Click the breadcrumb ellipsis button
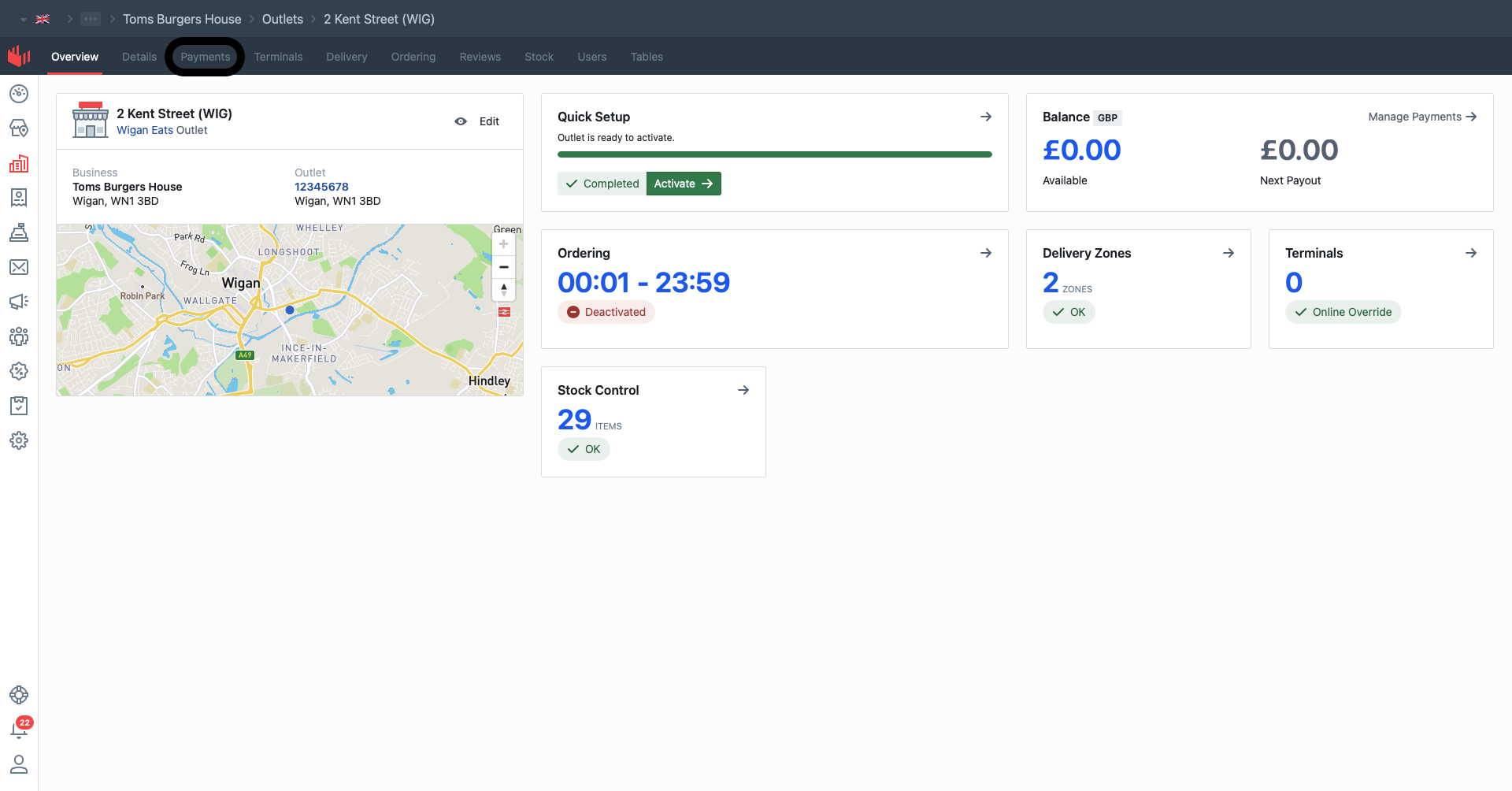Image resolution: width=1512 pixels, height=791 pixels. [91, 19]
